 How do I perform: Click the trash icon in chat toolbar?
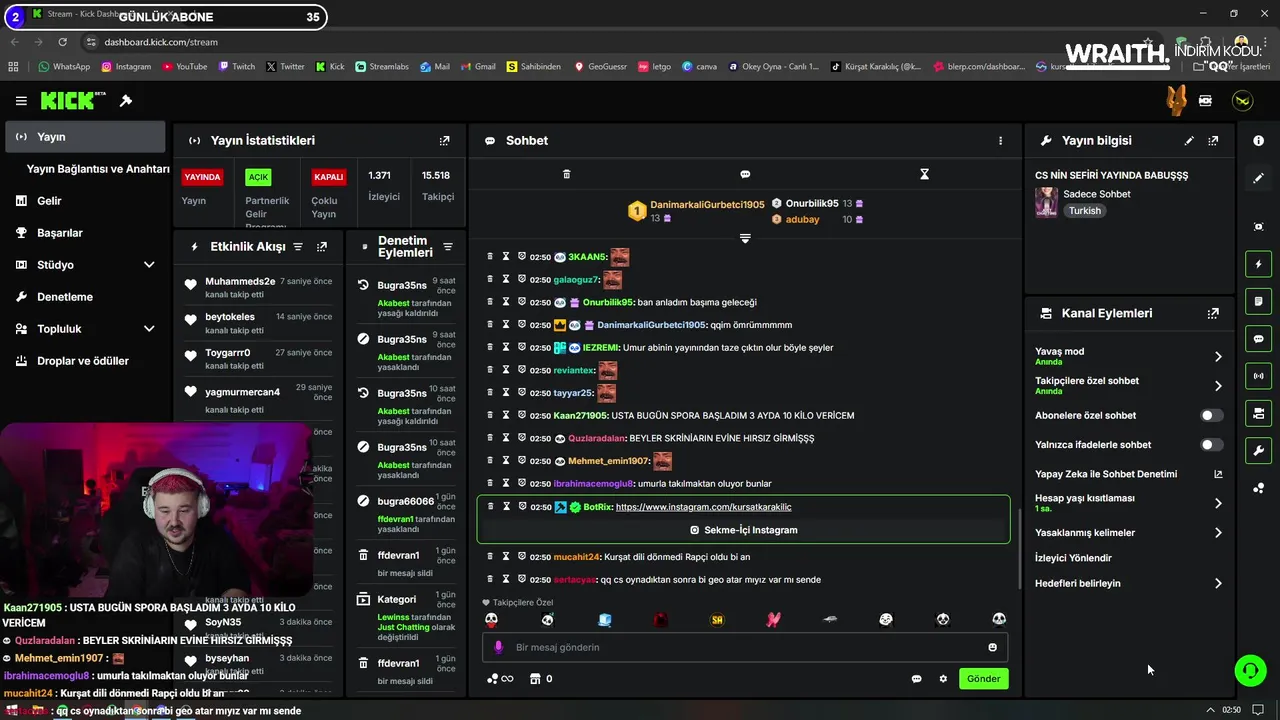click(566, 174)
